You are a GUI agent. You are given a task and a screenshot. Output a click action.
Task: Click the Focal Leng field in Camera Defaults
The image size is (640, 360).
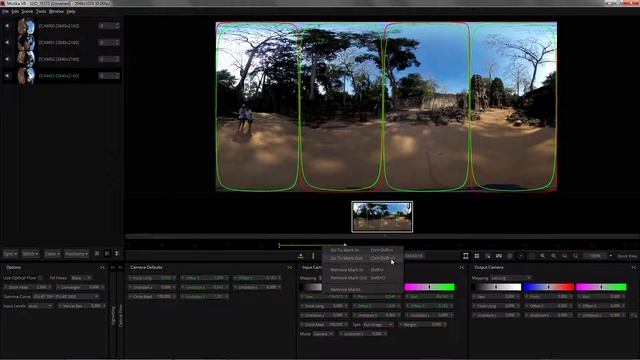pyautogui.click(x=152, y=278)
